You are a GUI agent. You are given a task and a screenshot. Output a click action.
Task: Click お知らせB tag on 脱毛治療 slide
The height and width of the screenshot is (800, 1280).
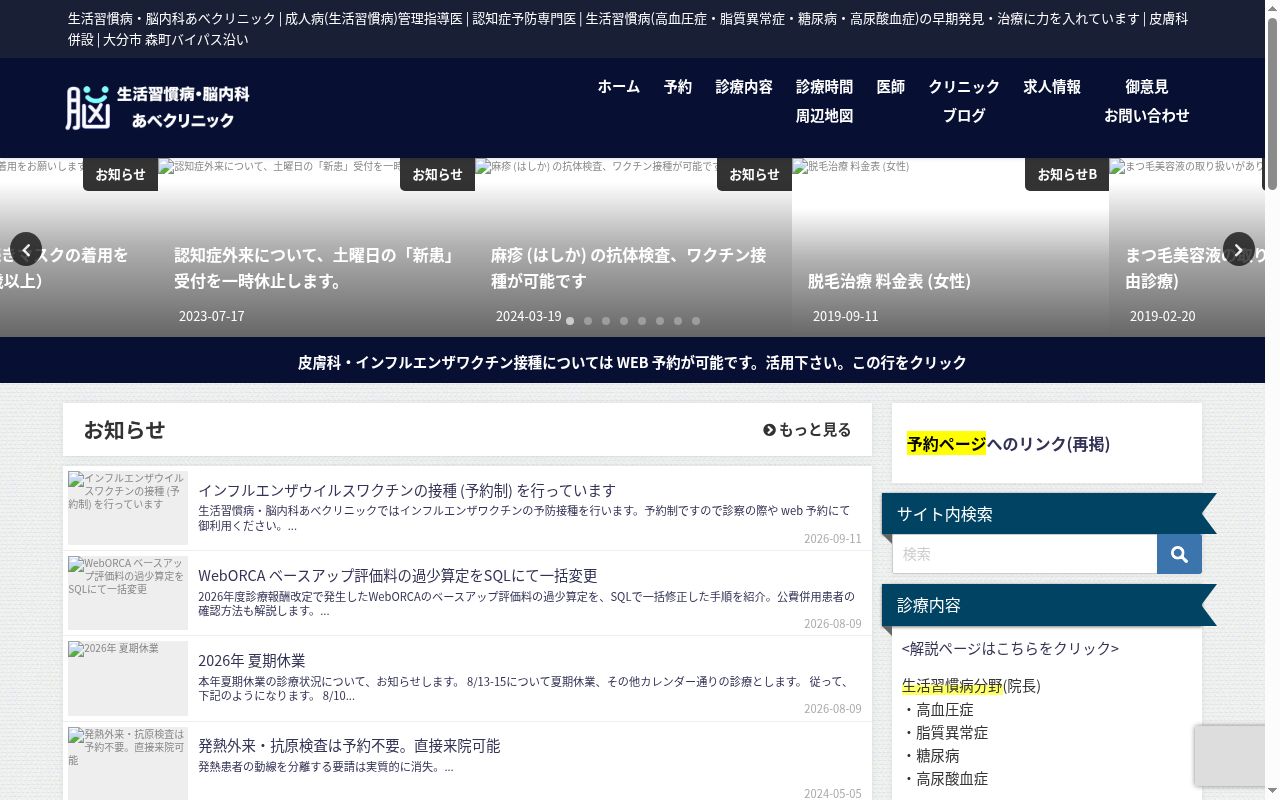click(1067, 174)
